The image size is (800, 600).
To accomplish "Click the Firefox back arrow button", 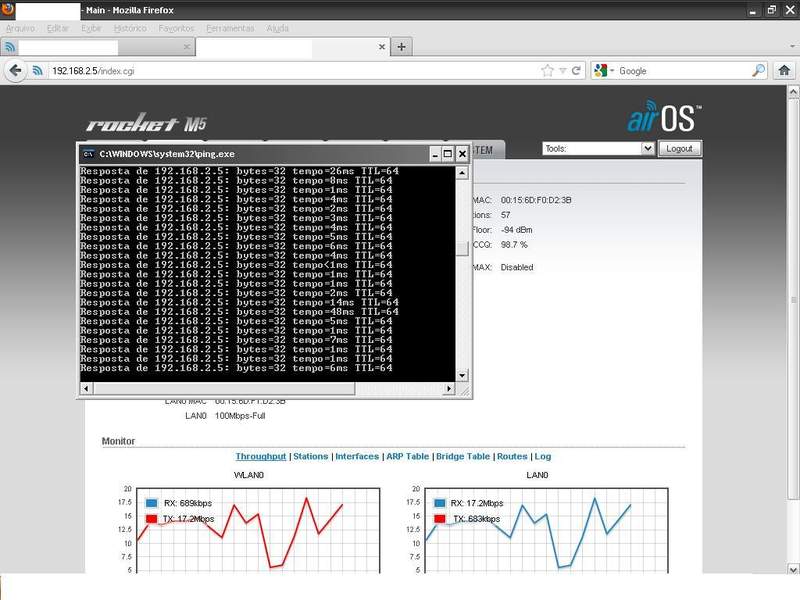I will 15,70.
